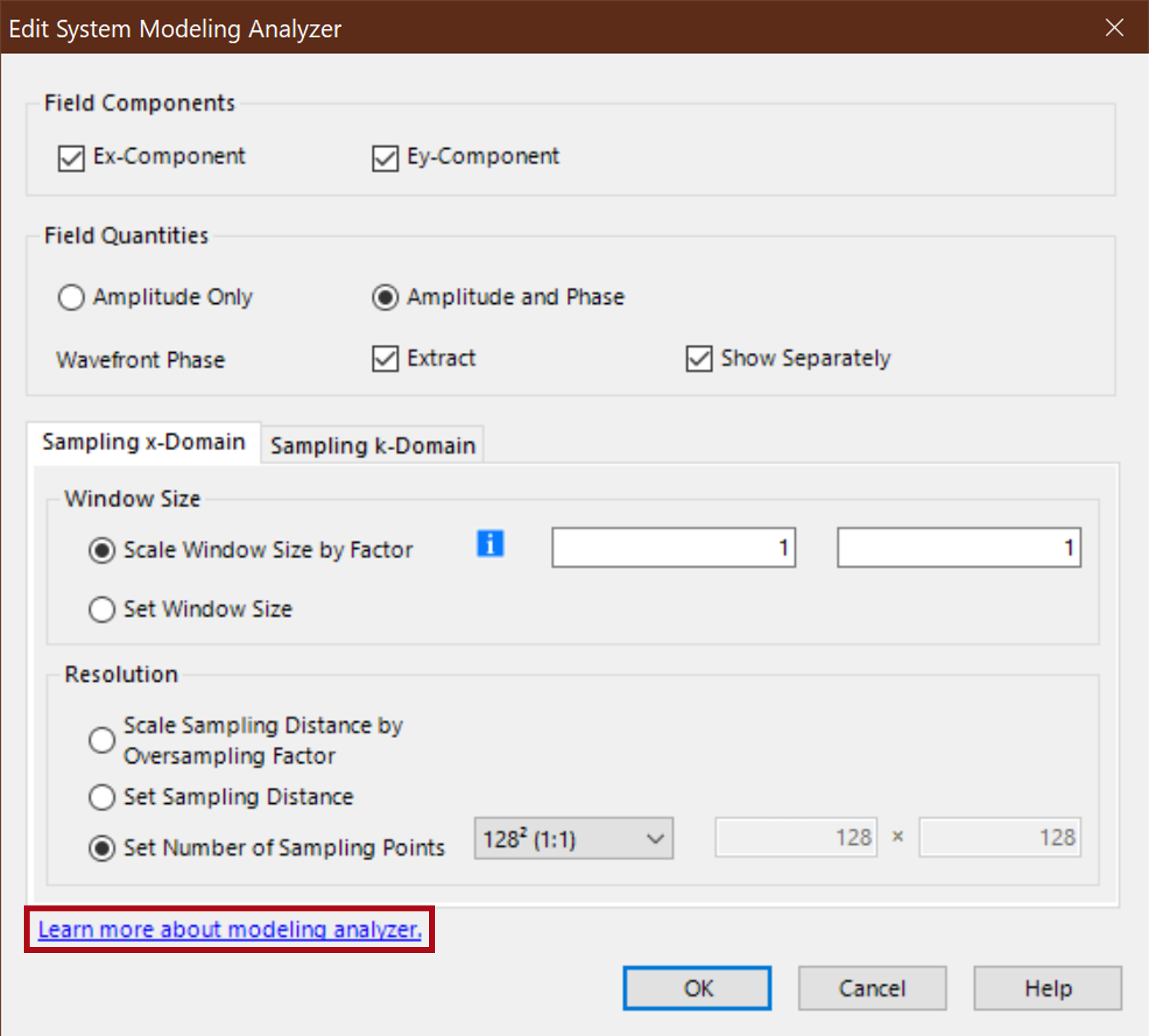Click the blue info icon beside window size

[x=490, y=543]
